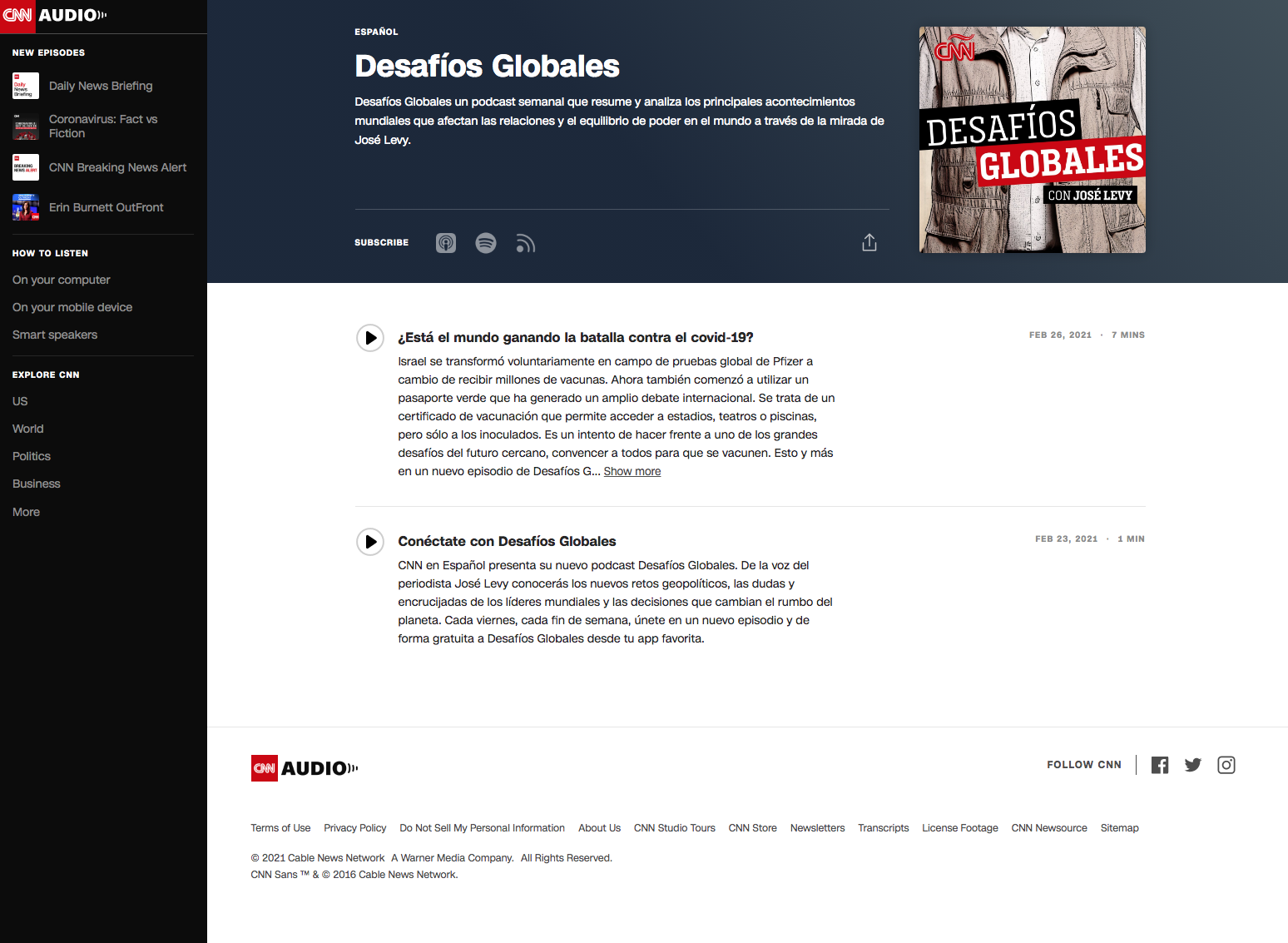Open About Us link
The image size is (1288, 943).
(599, 828)
